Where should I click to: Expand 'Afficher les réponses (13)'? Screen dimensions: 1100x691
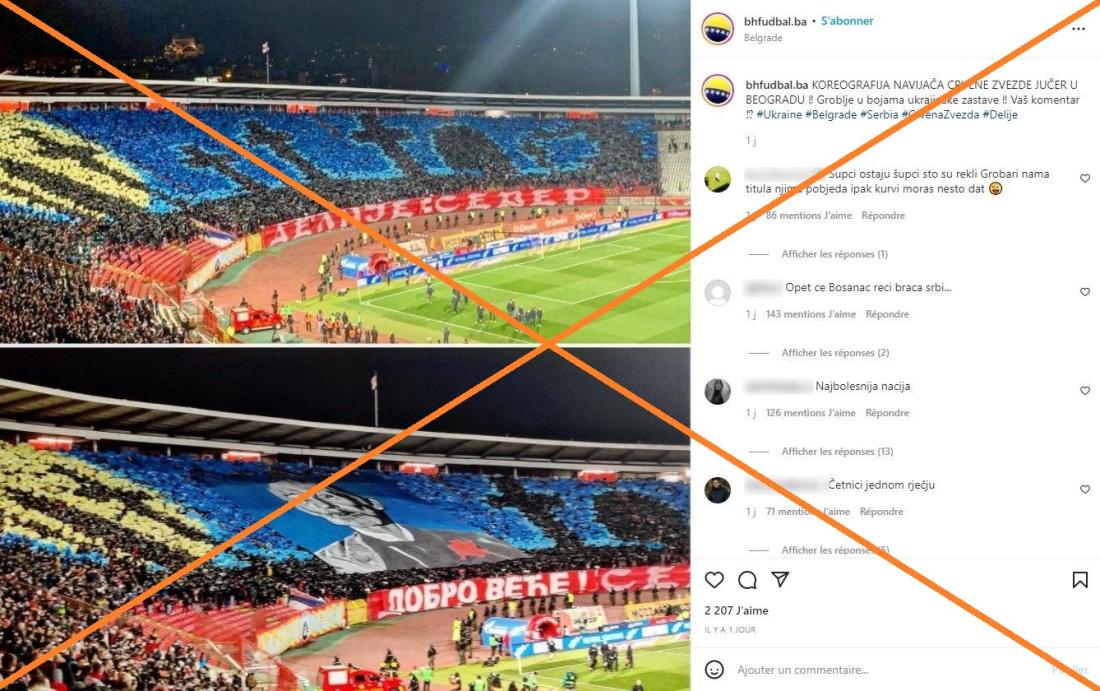[x=837, y=452]
